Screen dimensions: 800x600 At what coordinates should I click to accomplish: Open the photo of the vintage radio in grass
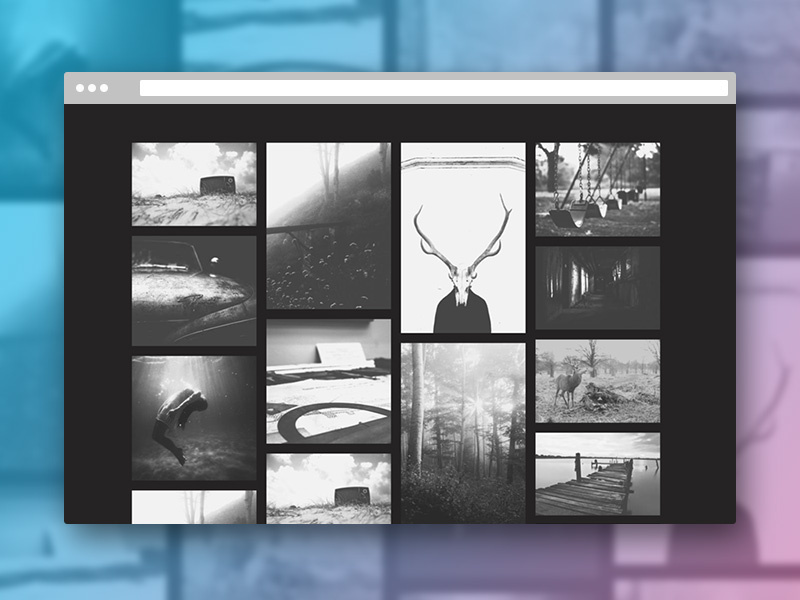click(x=193, y=184)
